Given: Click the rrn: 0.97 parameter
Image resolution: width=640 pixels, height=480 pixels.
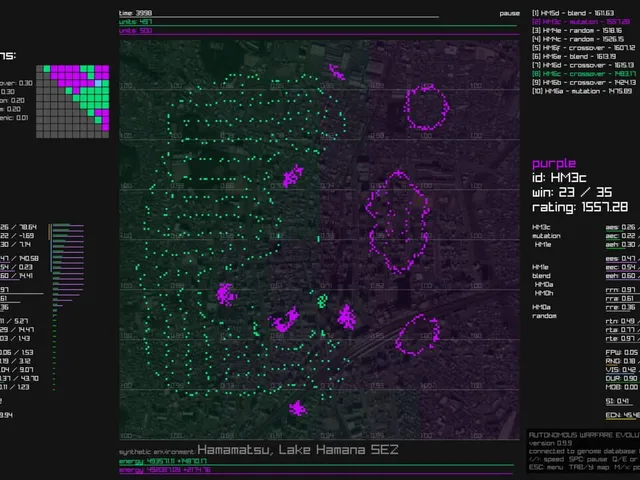Looking at the screenshot, I should click(x=620, y=290).
